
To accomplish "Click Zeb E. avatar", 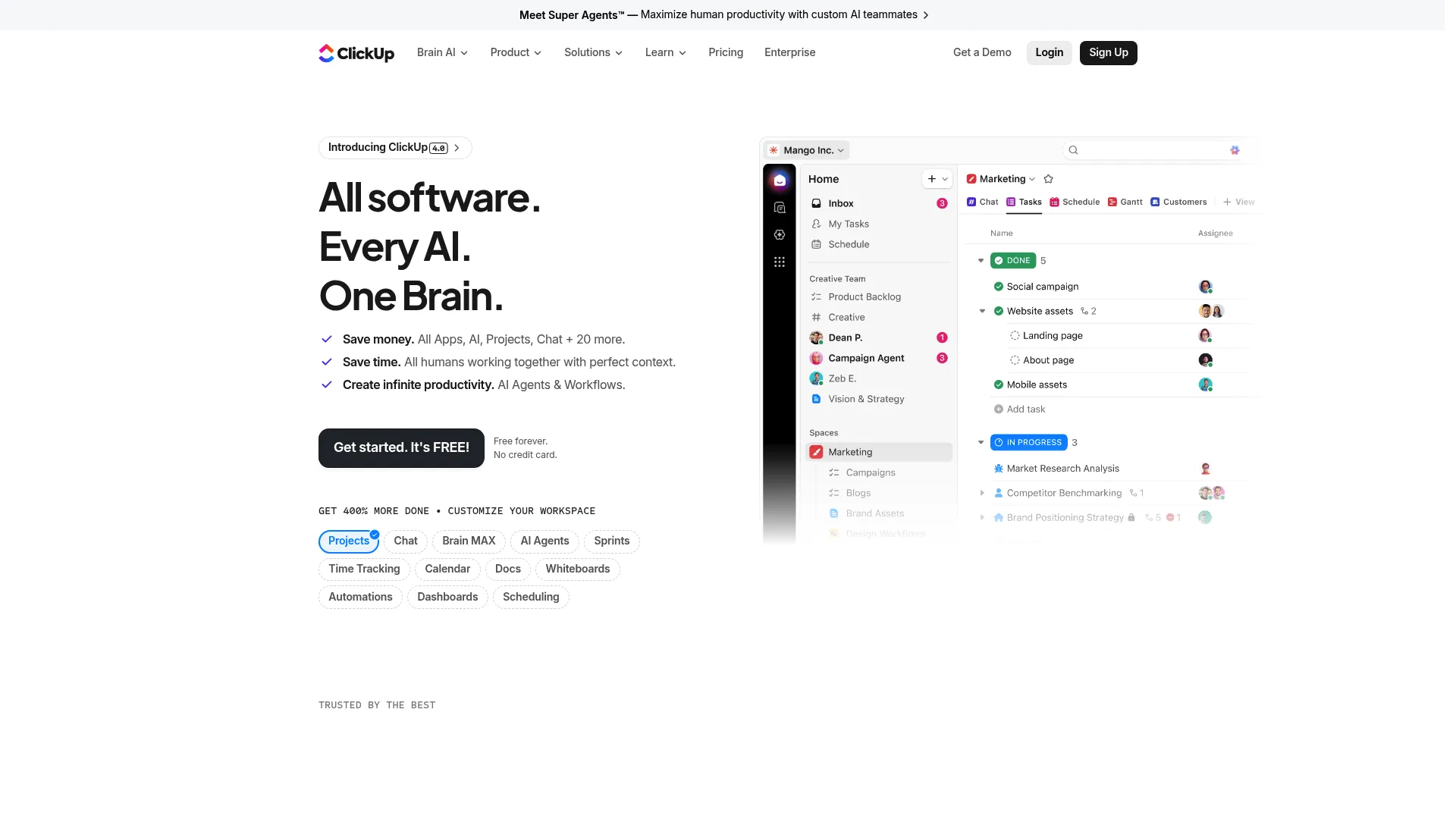I will 817,378.
